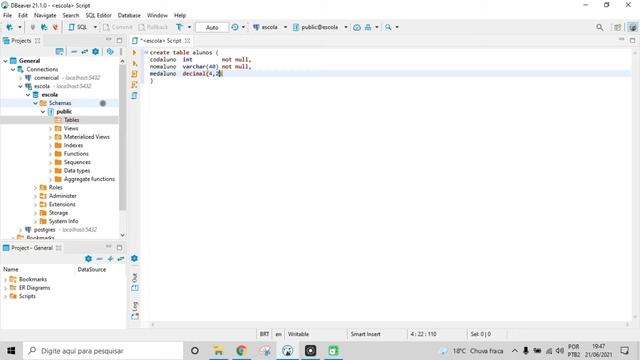This screenshot has height=360, width=640.
Task: Click the explain execution plan icon
Action: (x=134, y=85)
